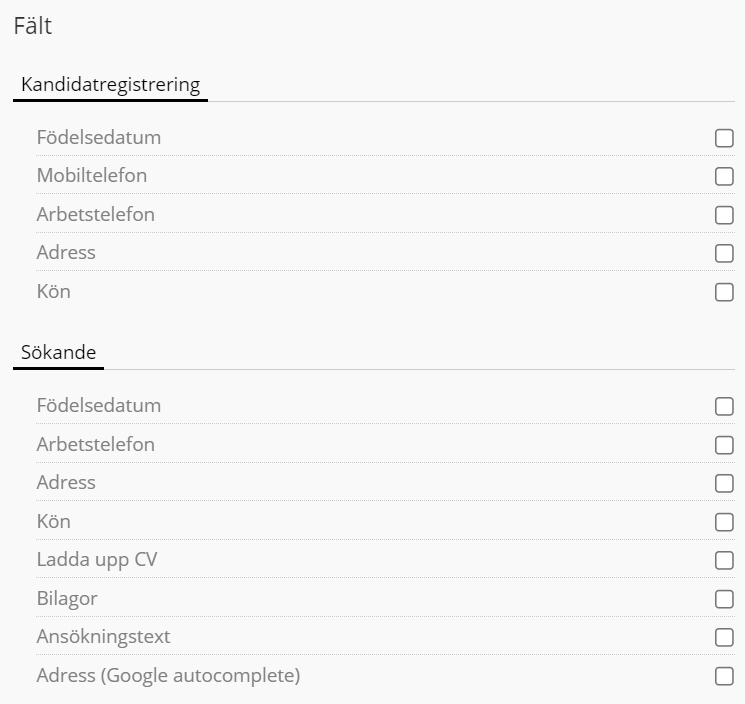This screenshot has height=704, width=745.
Task: Click the Ansökningstext row label
Action: 103,637
